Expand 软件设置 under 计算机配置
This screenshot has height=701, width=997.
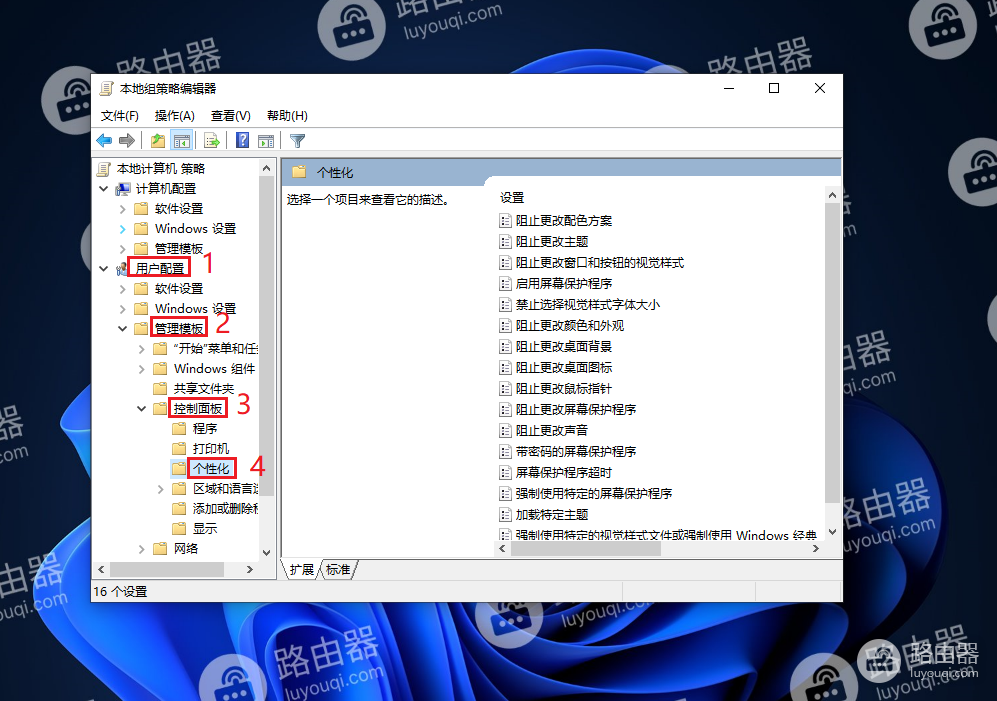pyautogui.click(x=123, y=209)
